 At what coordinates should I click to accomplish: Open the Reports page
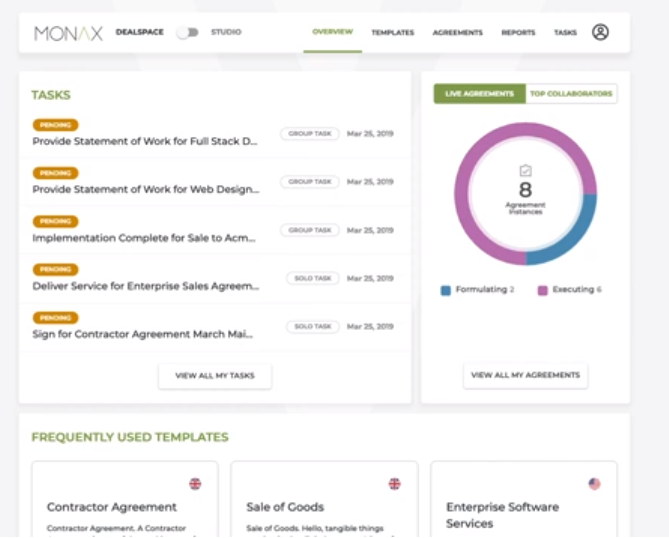click(518, 33)
